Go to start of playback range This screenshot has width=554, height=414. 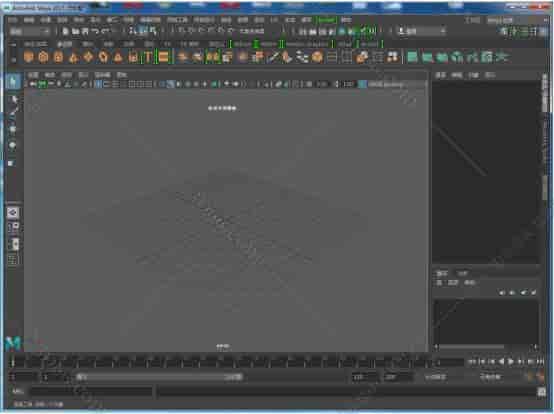[x=472, y=361]
